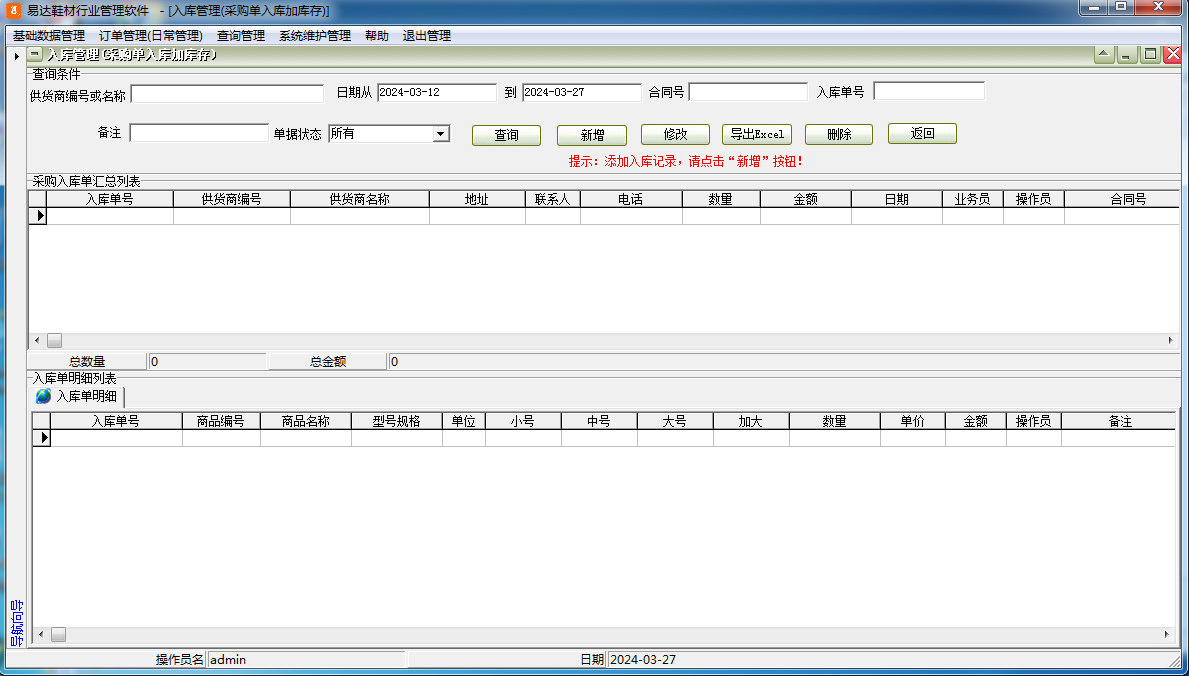Click the 供货商编号或名称 input field
The image size is (1189, 676).
coord(227,94)
